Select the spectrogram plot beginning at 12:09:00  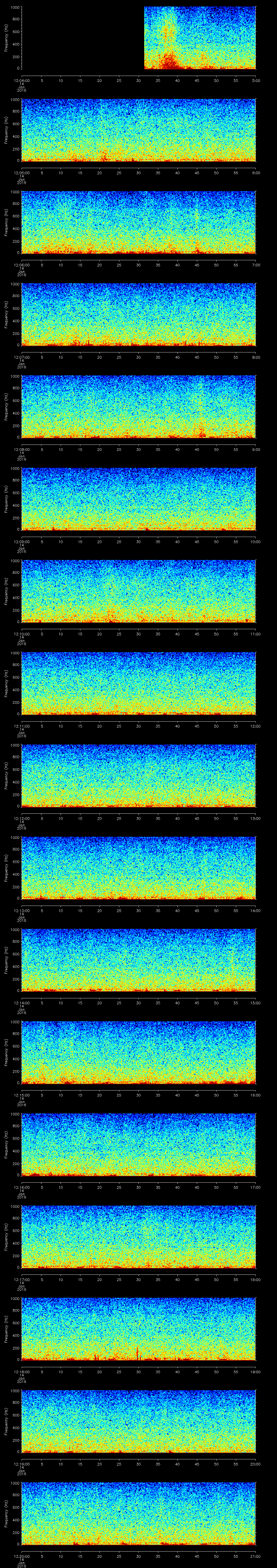coord(138,499)
